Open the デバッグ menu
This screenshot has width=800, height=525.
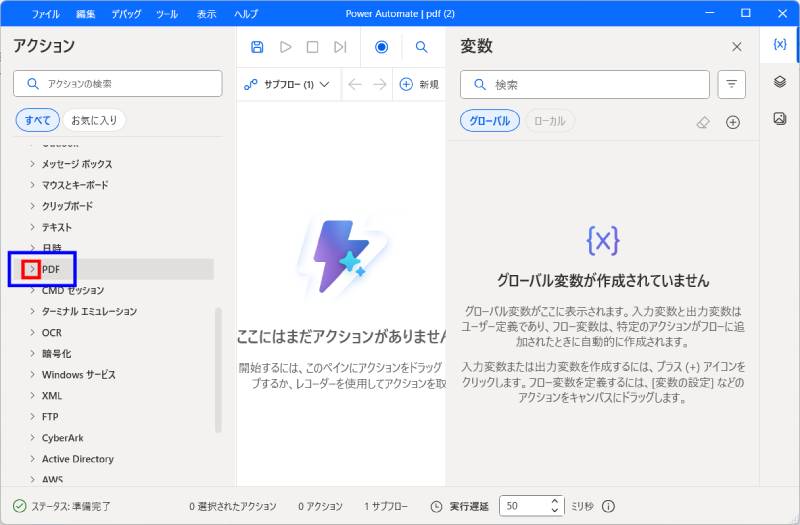point(126,14)
